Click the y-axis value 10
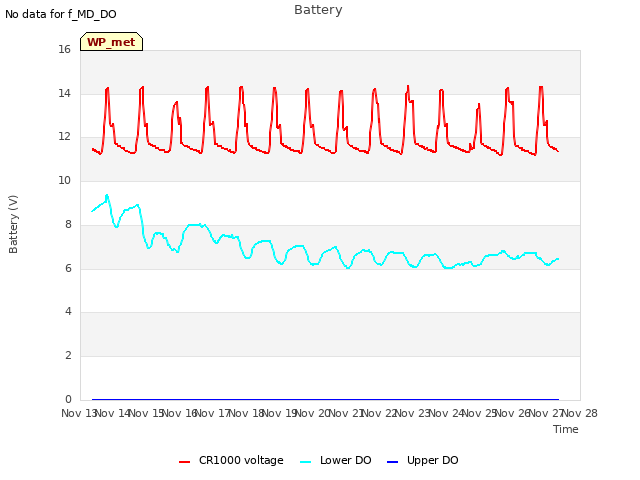This screenshot has width=640, height=480. click(x=64, y=180)
